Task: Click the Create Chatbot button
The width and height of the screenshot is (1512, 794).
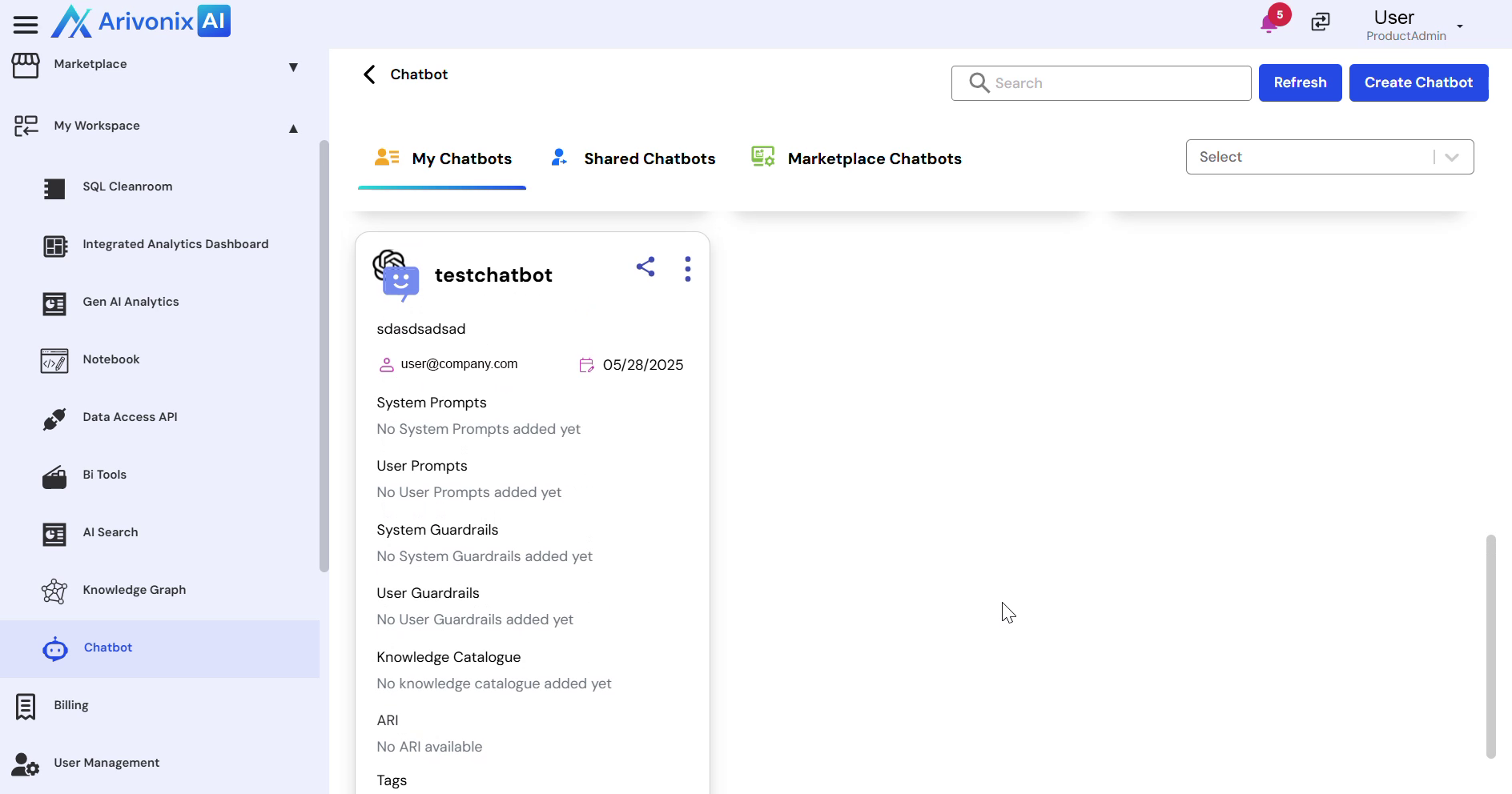Action: 1417,82
